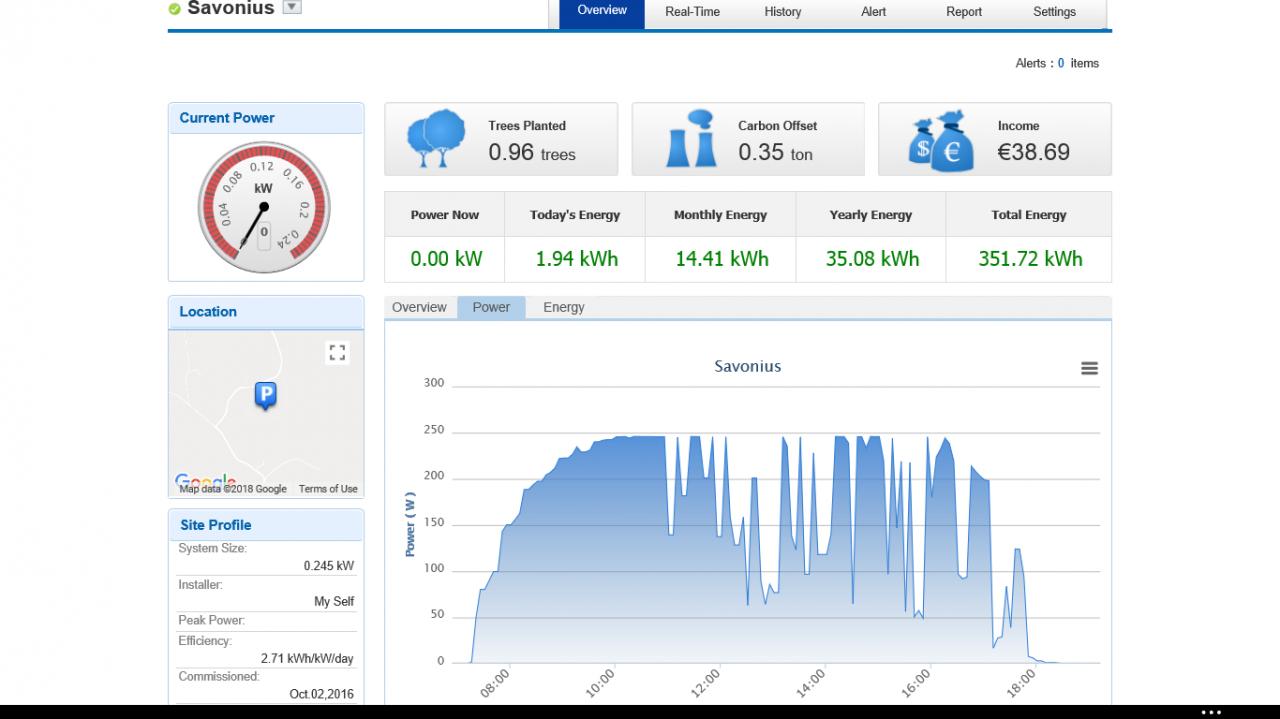Open the History tab

pyautogui.click(x=782, y=12)
